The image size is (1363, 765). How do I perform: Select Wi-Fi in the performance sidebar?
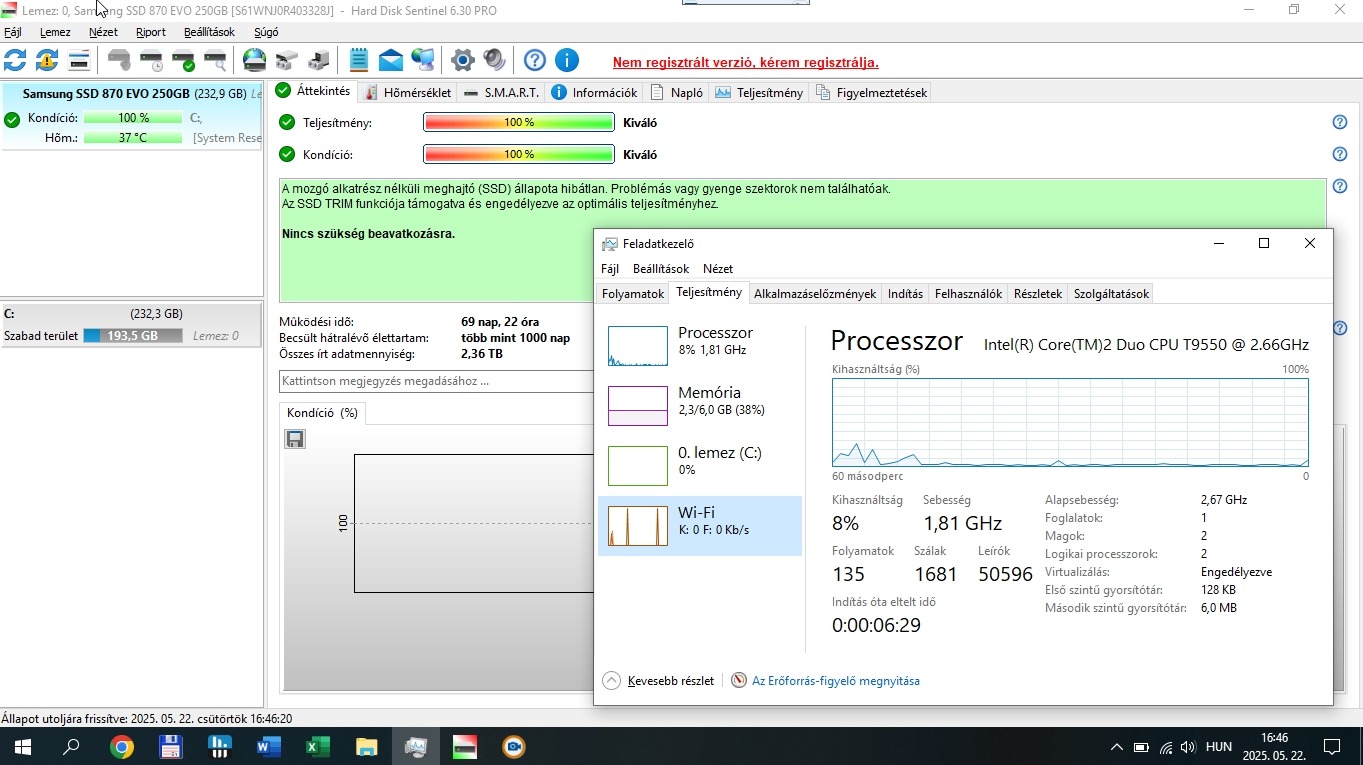[x=700, y=526]
